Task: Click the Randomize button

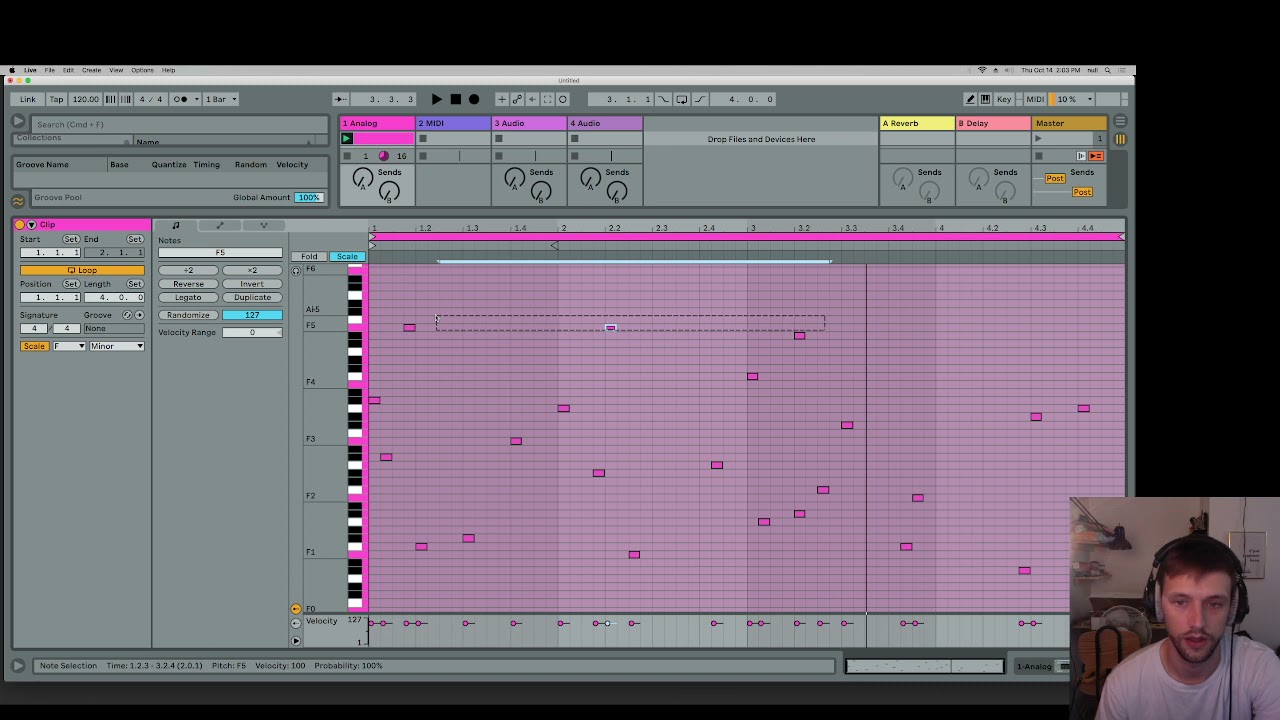Action: tap(188, 315)
